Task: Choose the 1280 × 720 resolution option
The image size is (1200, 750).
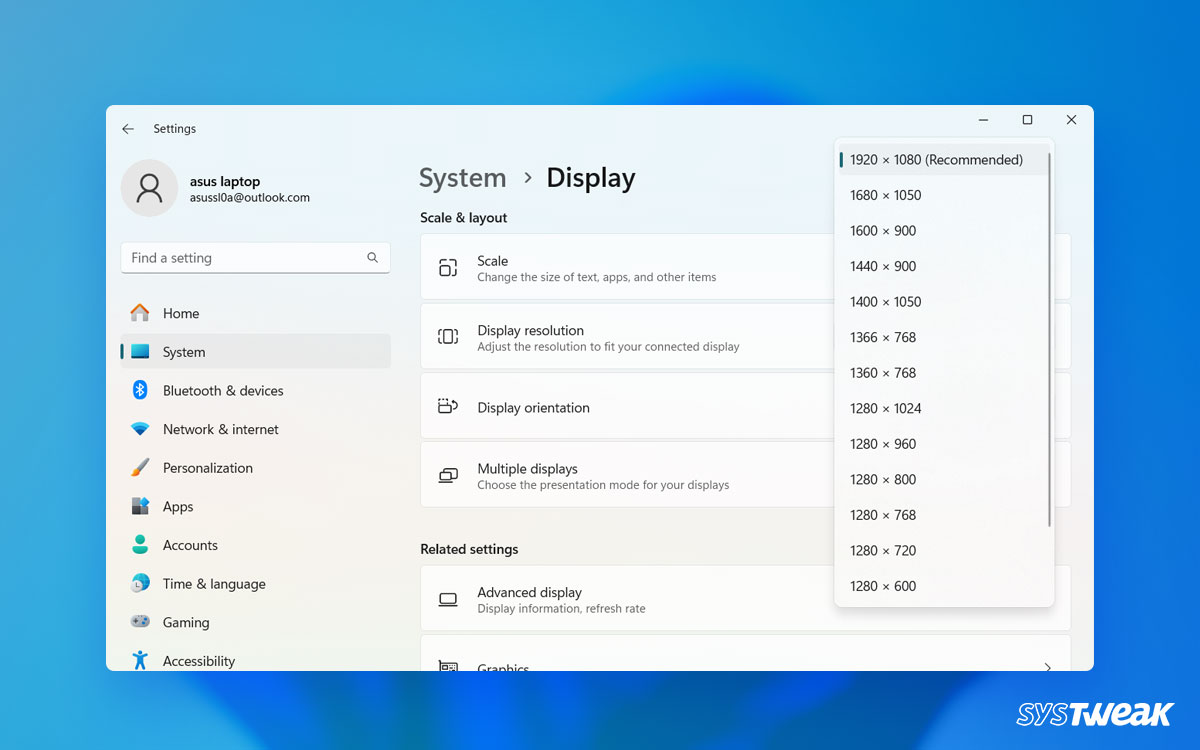Action: coord(882,550)
